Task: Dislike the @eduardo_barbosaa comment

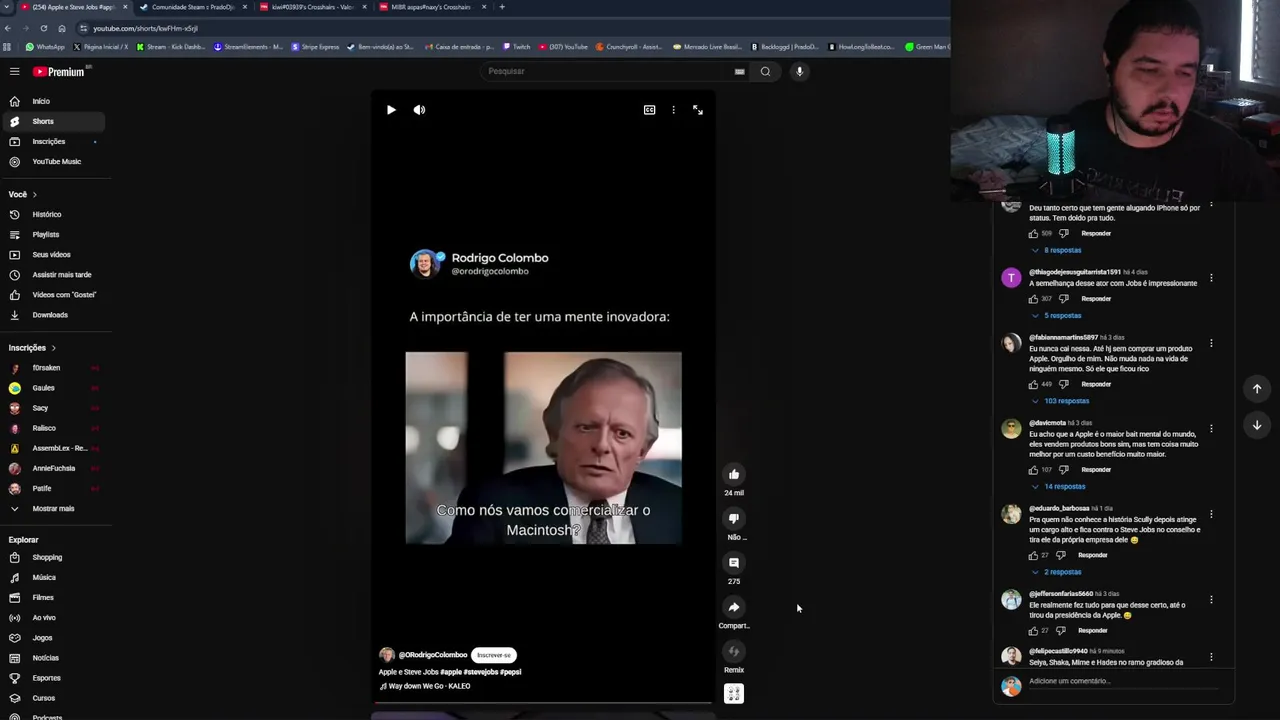Action: coord(1061,555)
